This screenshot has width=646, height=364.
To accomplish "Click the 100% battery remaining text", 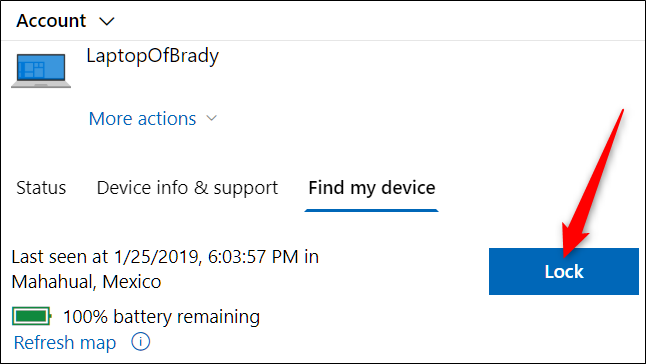I will pos(162,317).
